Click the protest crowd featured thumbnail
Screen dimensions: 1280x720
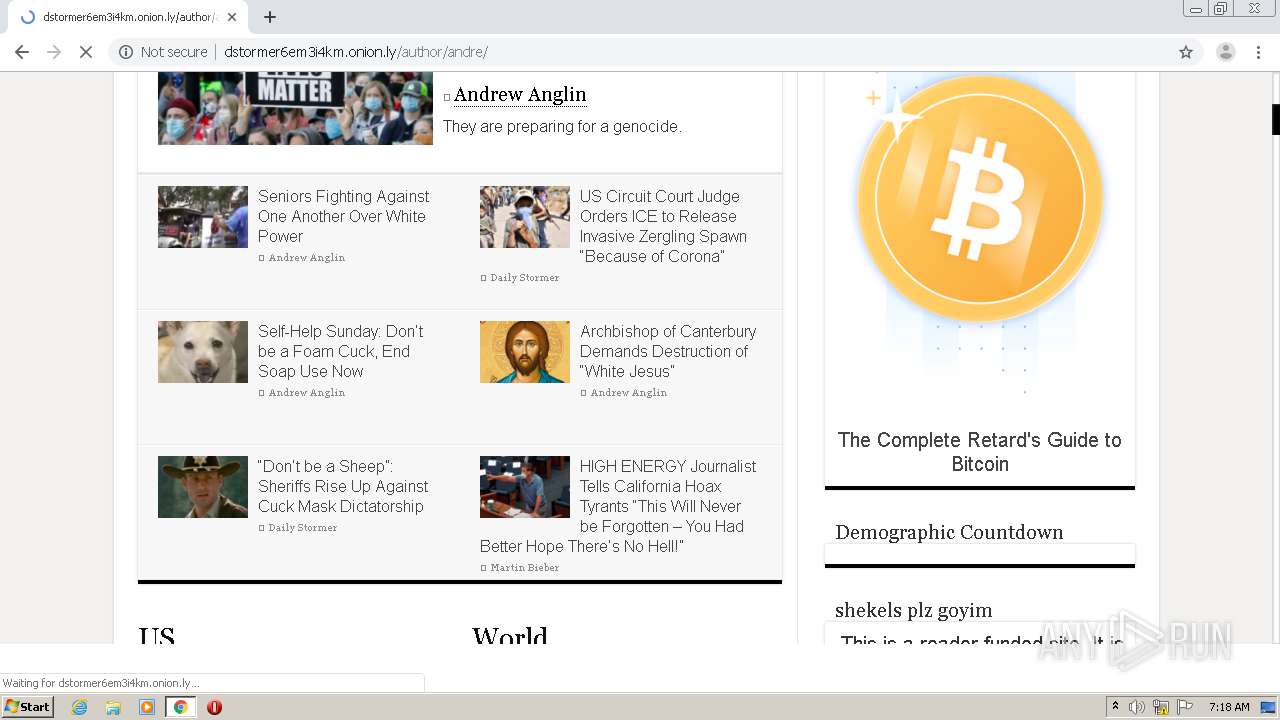tap(295, 108)
